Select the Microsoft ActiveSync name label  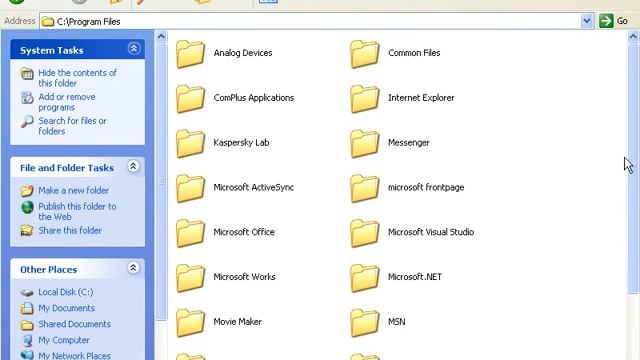coord(253,187)
